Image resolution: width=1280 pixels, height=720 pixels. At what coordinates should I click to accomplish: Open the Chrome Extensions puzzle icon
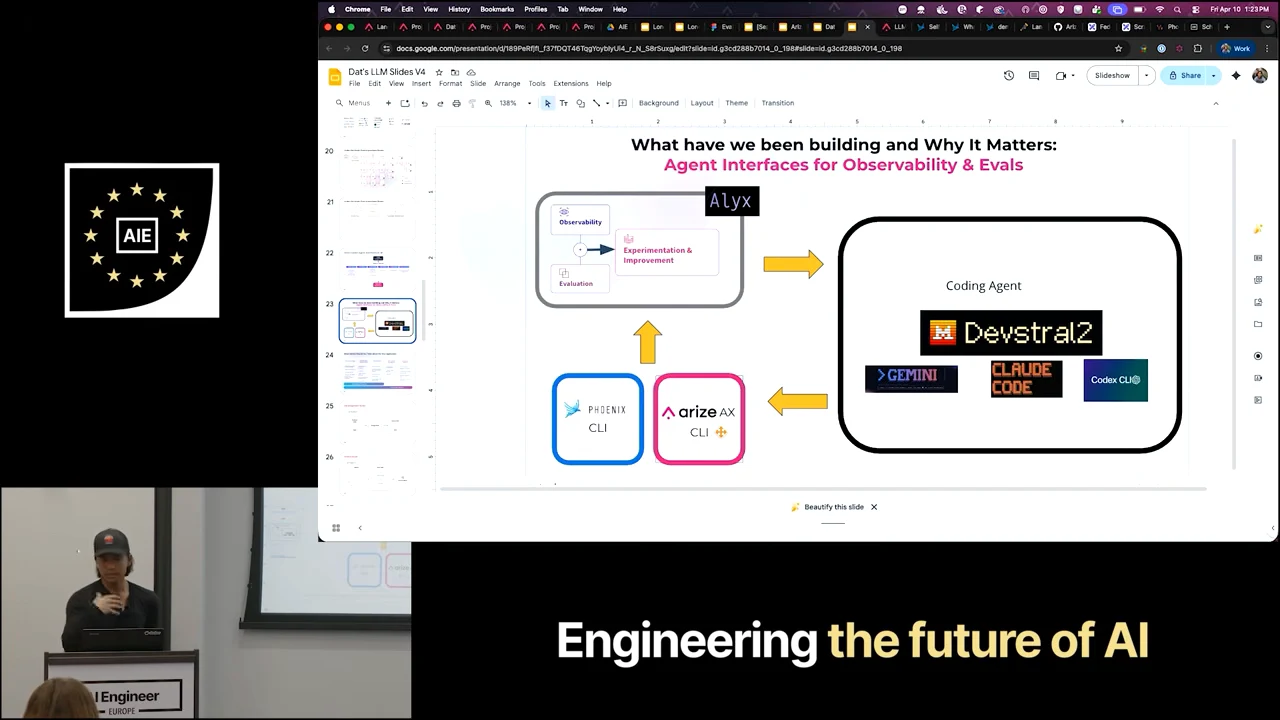pos(1198,48)
